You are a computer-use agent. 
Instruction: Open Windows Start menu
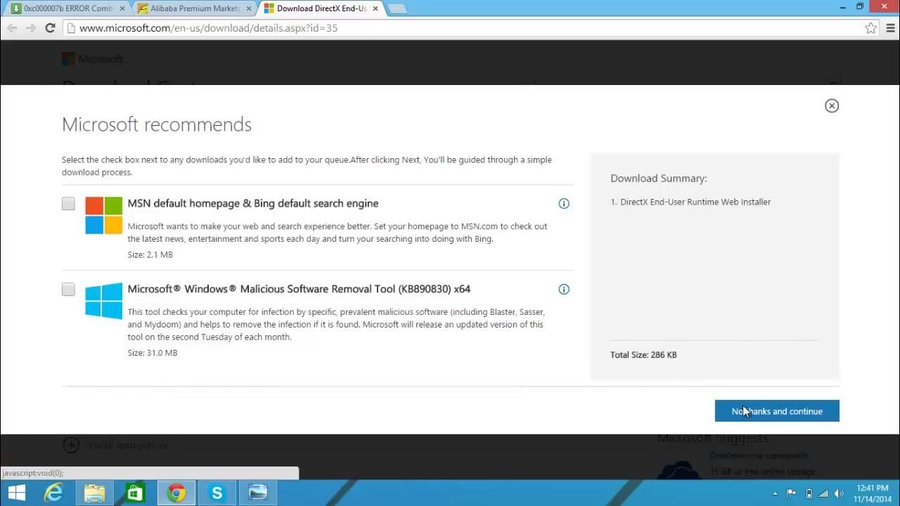pos(16,493)
